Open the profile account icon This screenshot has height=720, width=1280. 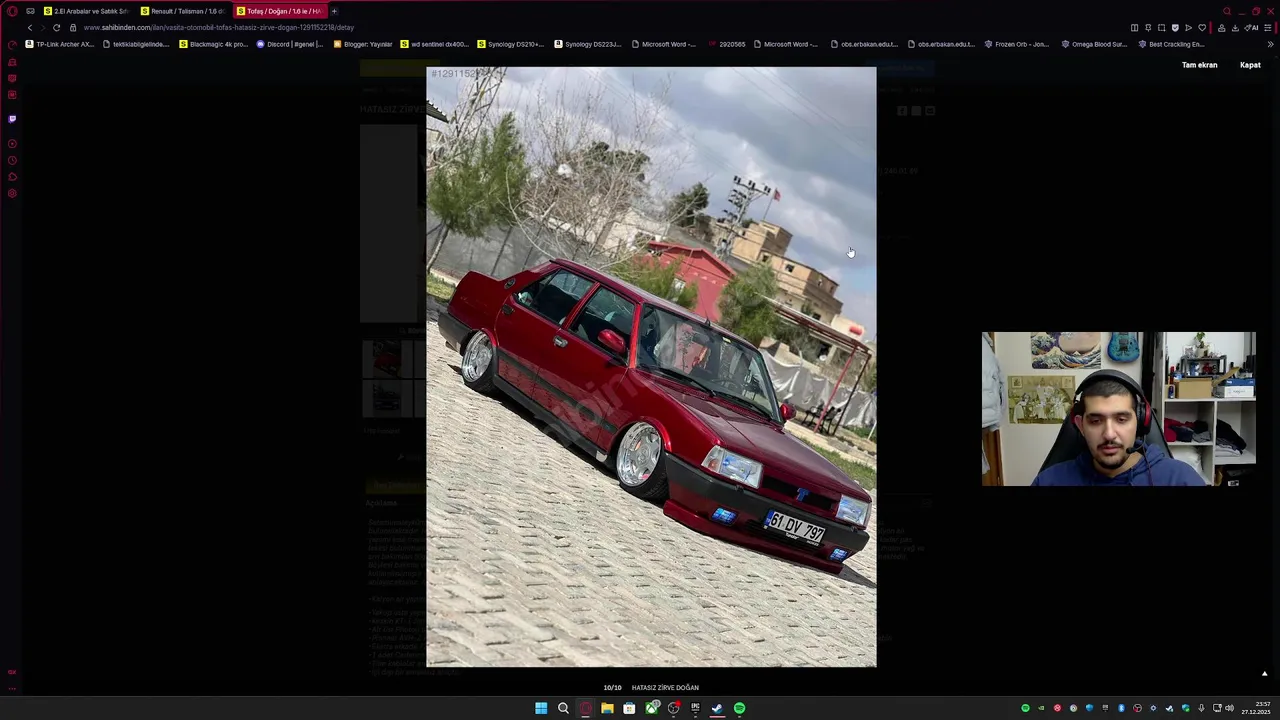(x=1221, y=27)
